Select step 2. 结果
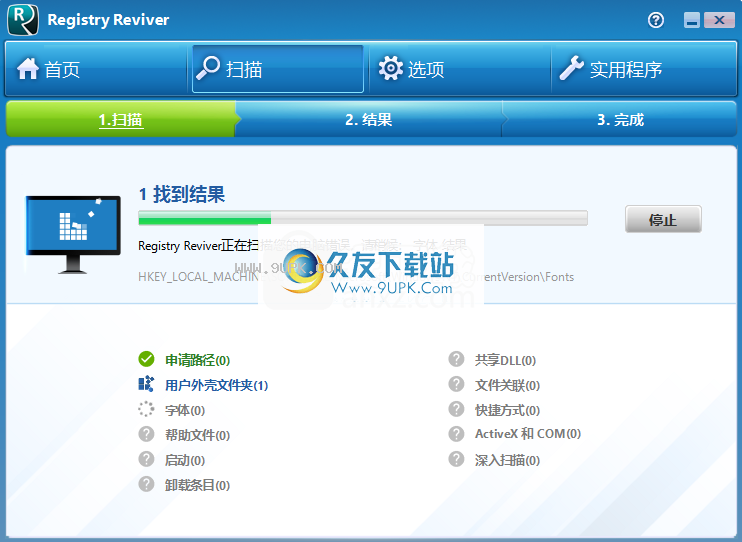This screenshot has width=742, height=542. pos(369,120)
